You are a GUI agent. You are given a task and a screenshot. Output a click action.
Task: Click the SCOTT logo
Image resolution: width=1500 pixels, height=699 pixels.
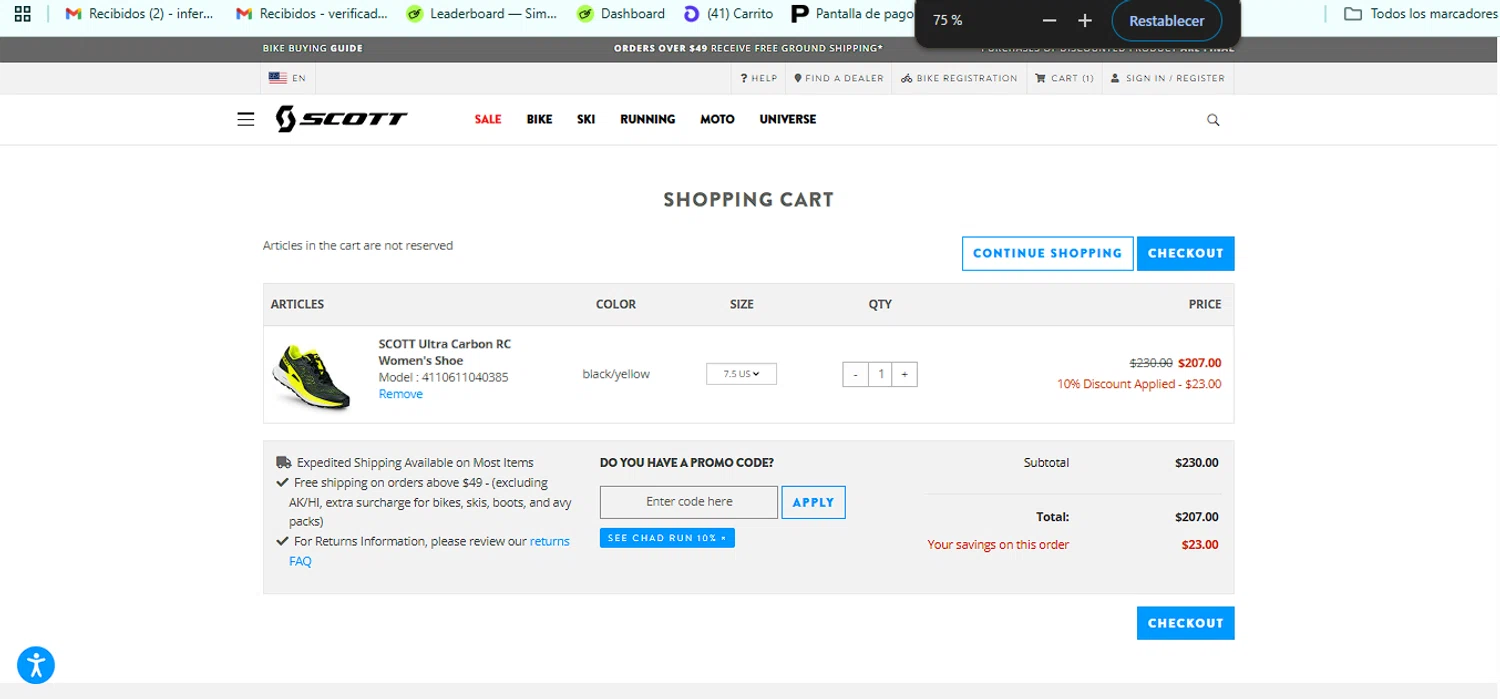coord(342,119)
